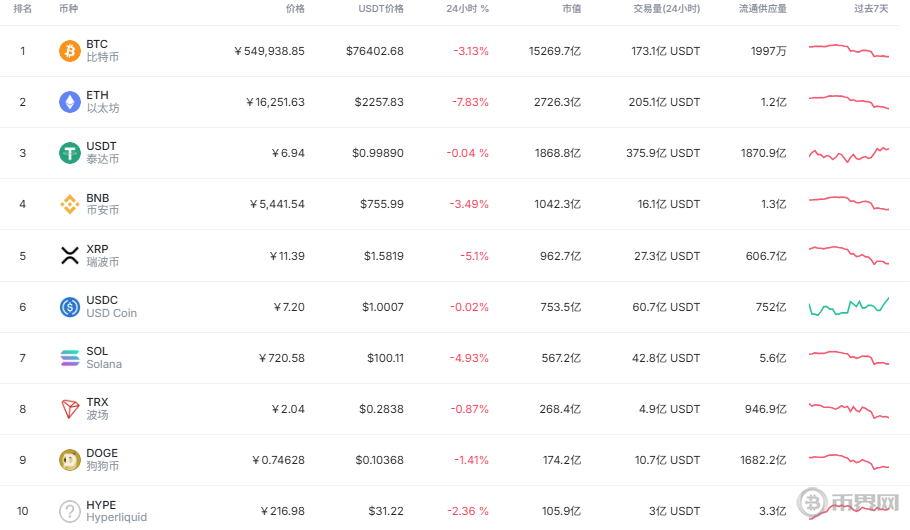Click the Tether USDT coin icon

(70, 153)
